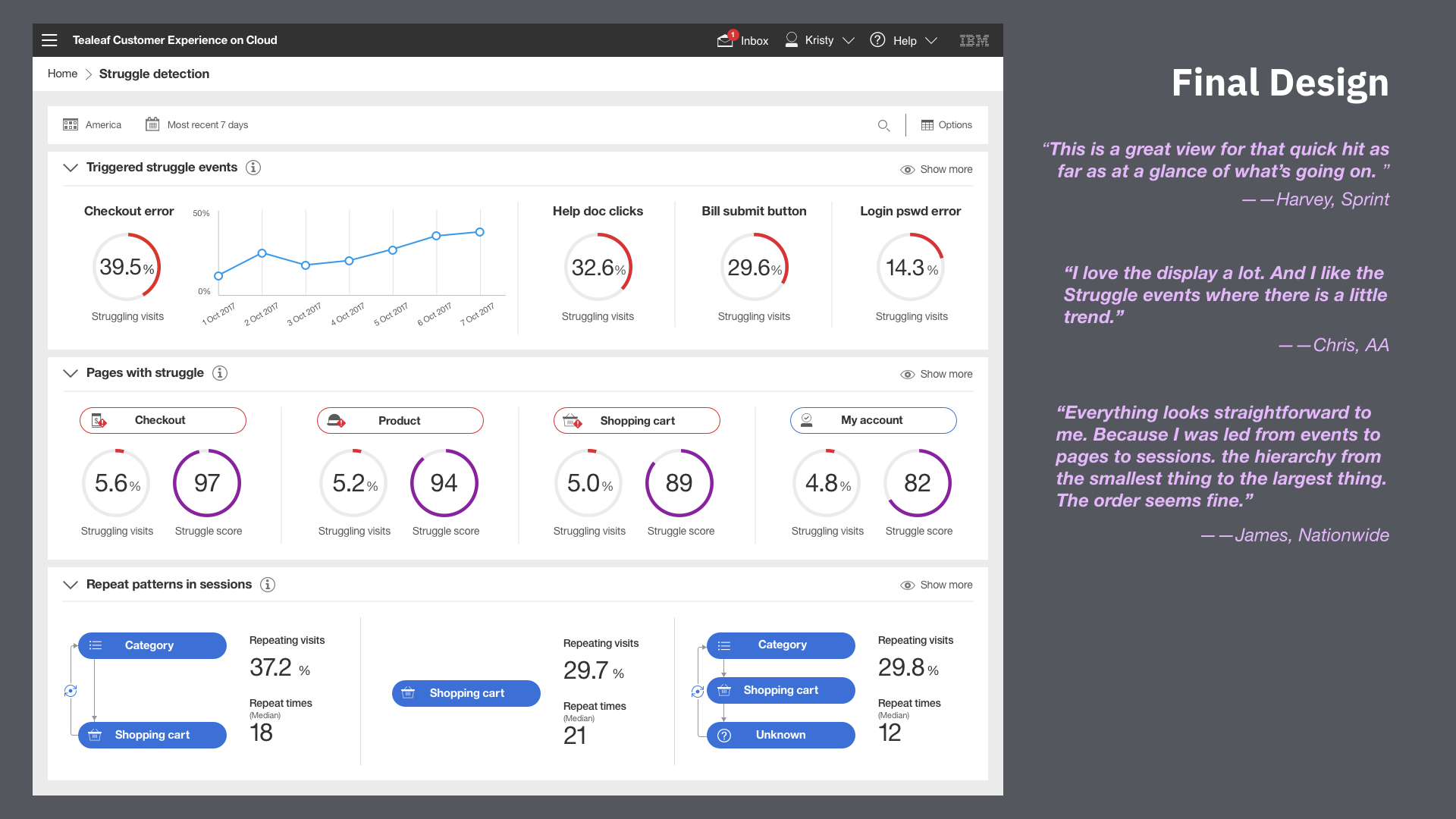Click the 37.2 % repeating visits value
The width and height of the screenshot is (1456, 819).
(x=280, y=667)
